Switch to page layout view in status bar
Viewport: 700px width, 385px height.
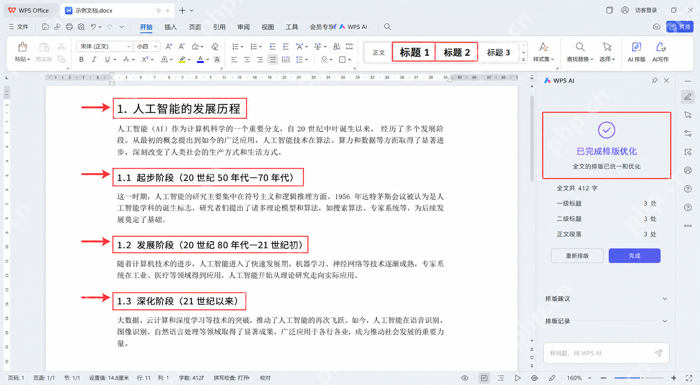(484, 378)
